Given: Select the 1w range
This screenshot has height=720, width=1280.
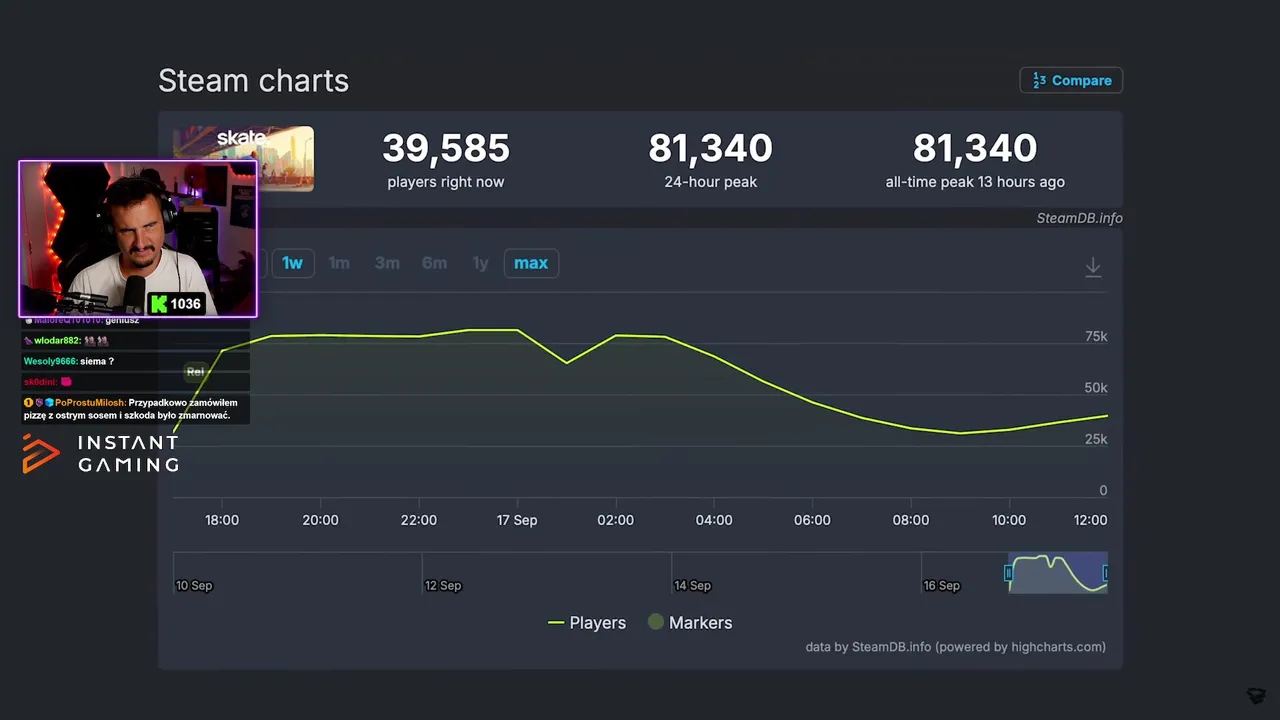Looking at the screenshot, I should [x=292, y=263].
